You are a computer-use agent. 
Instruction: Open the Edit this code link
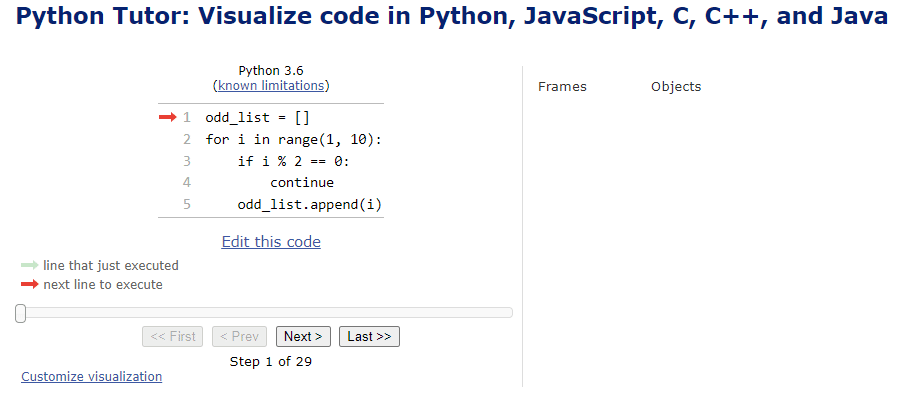click(x=271, y=242)
